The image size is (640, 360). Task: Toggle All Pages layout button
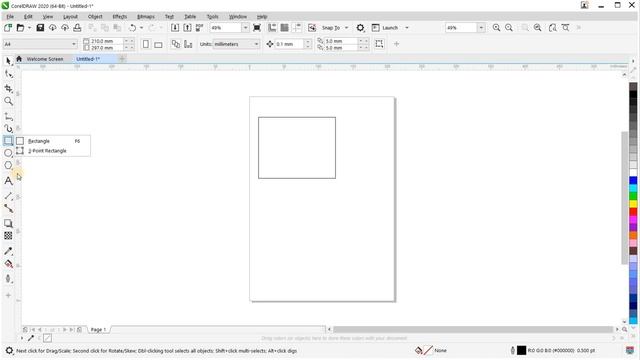tap(176, 44)
